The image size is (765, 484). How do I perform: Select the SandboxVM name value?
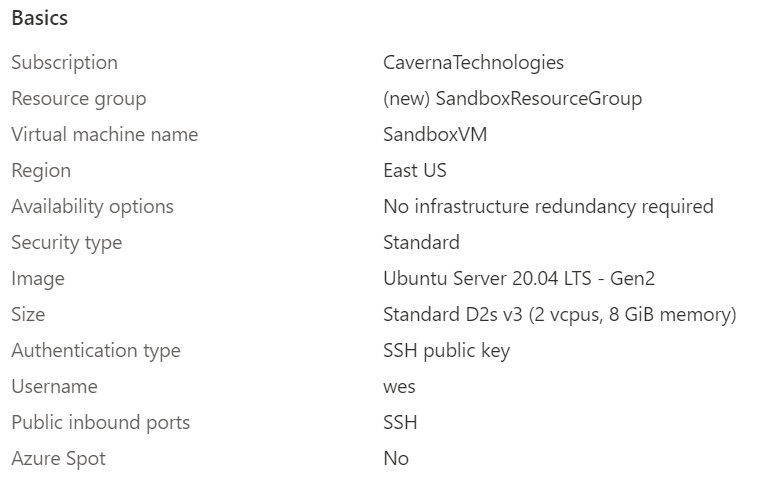pos(435,134)
